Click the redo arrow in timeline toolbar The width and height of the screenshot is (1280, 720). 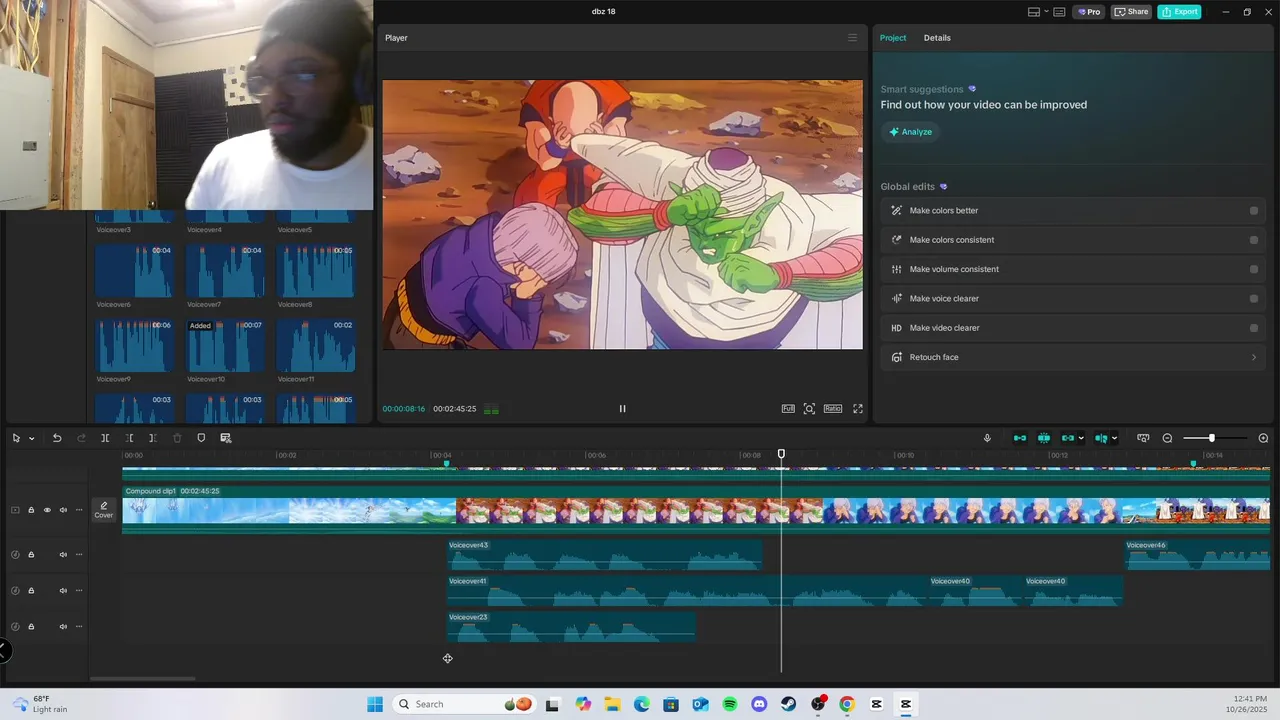81,438
